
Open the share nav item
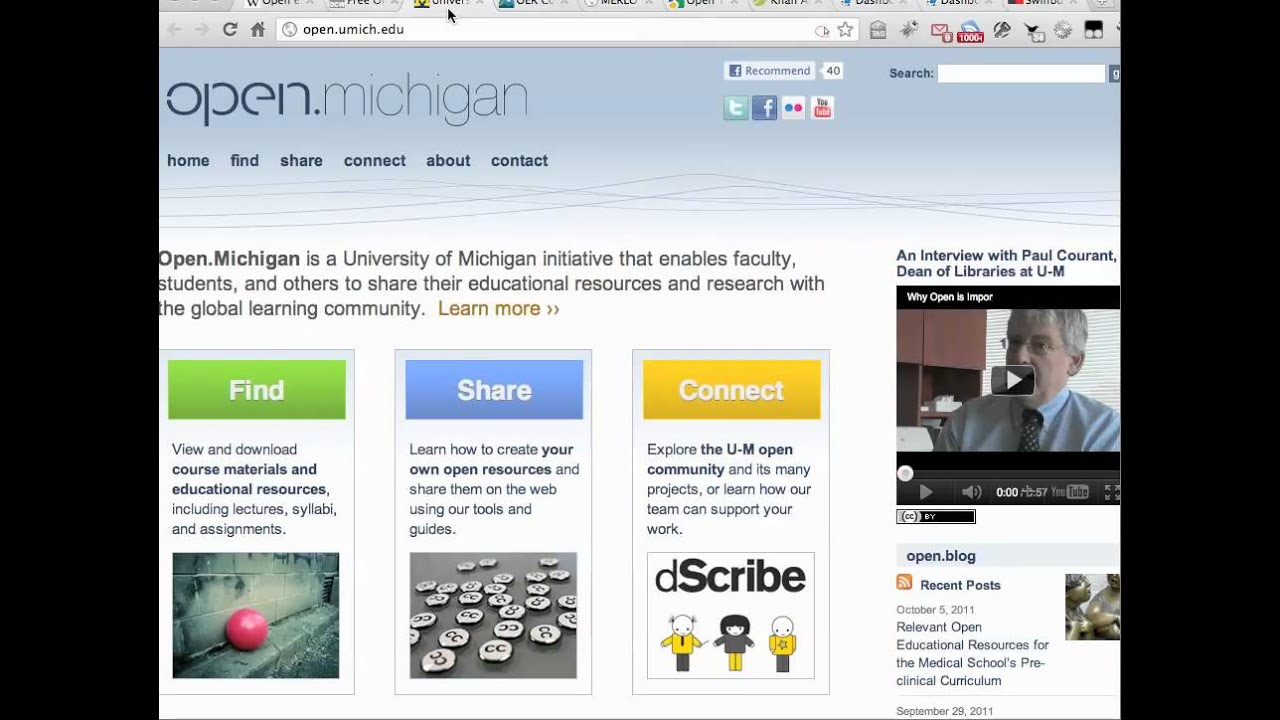[301, 160]
